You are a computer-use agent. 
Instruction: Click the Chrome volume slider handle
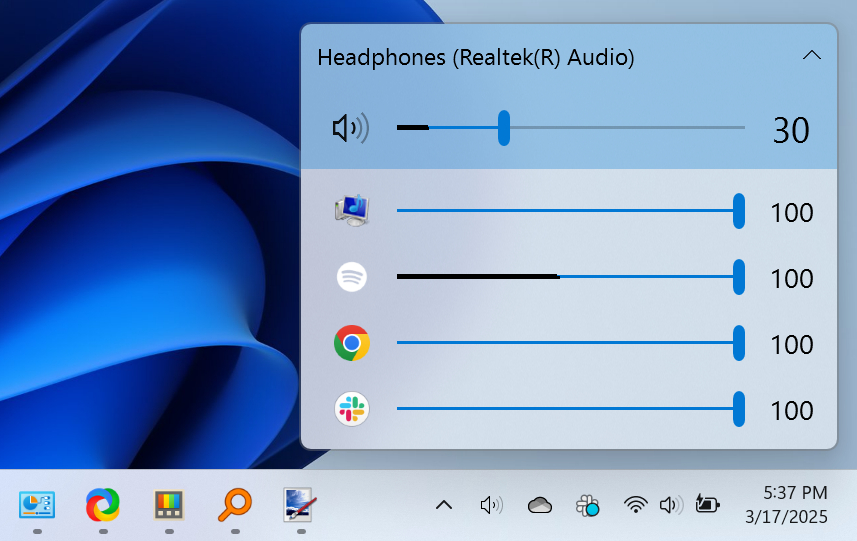click(x=739, y=343)
